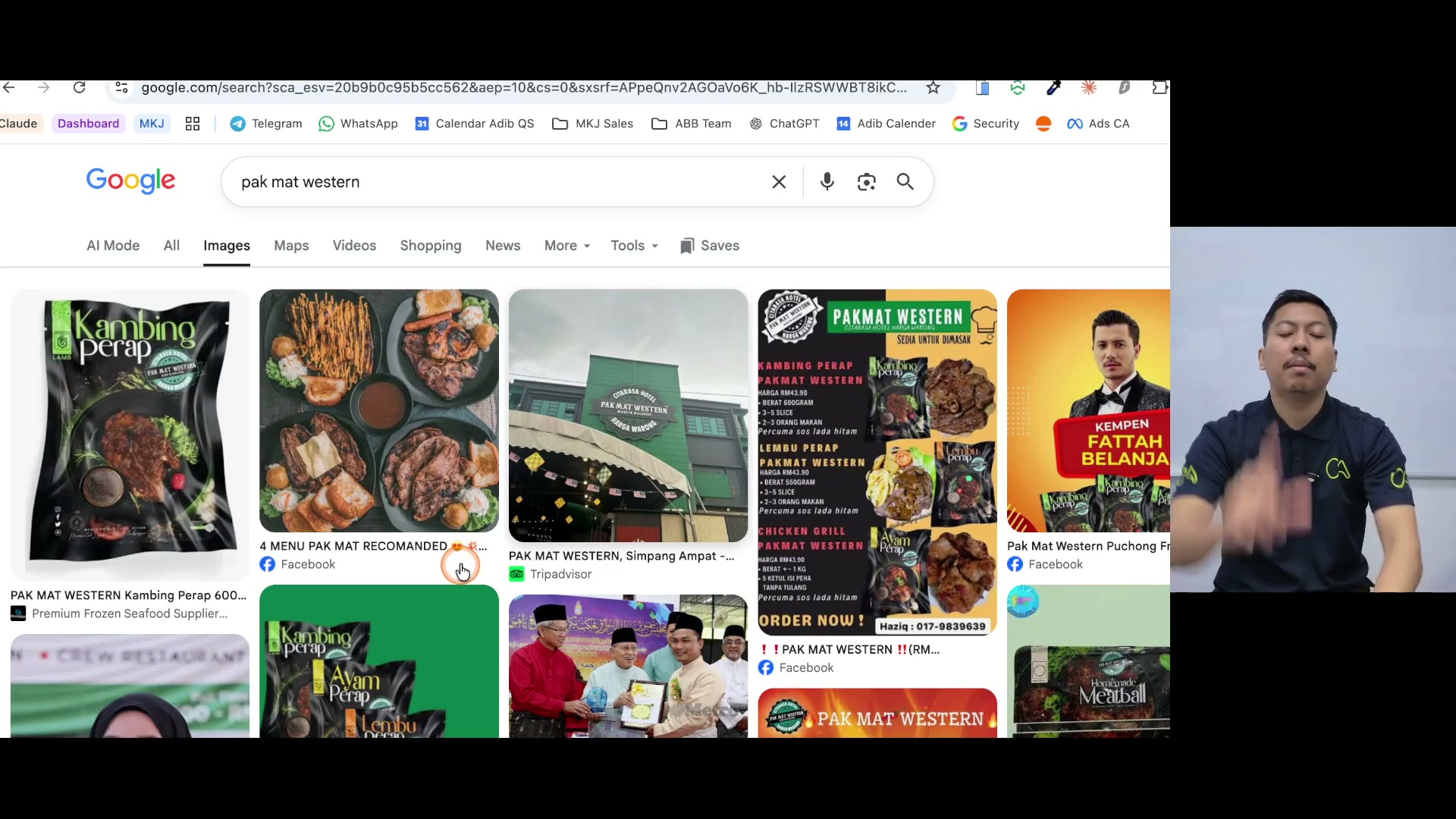Bookmark this page with the star icon
The image size is (1456, 819).
click(x=934, y=88)
